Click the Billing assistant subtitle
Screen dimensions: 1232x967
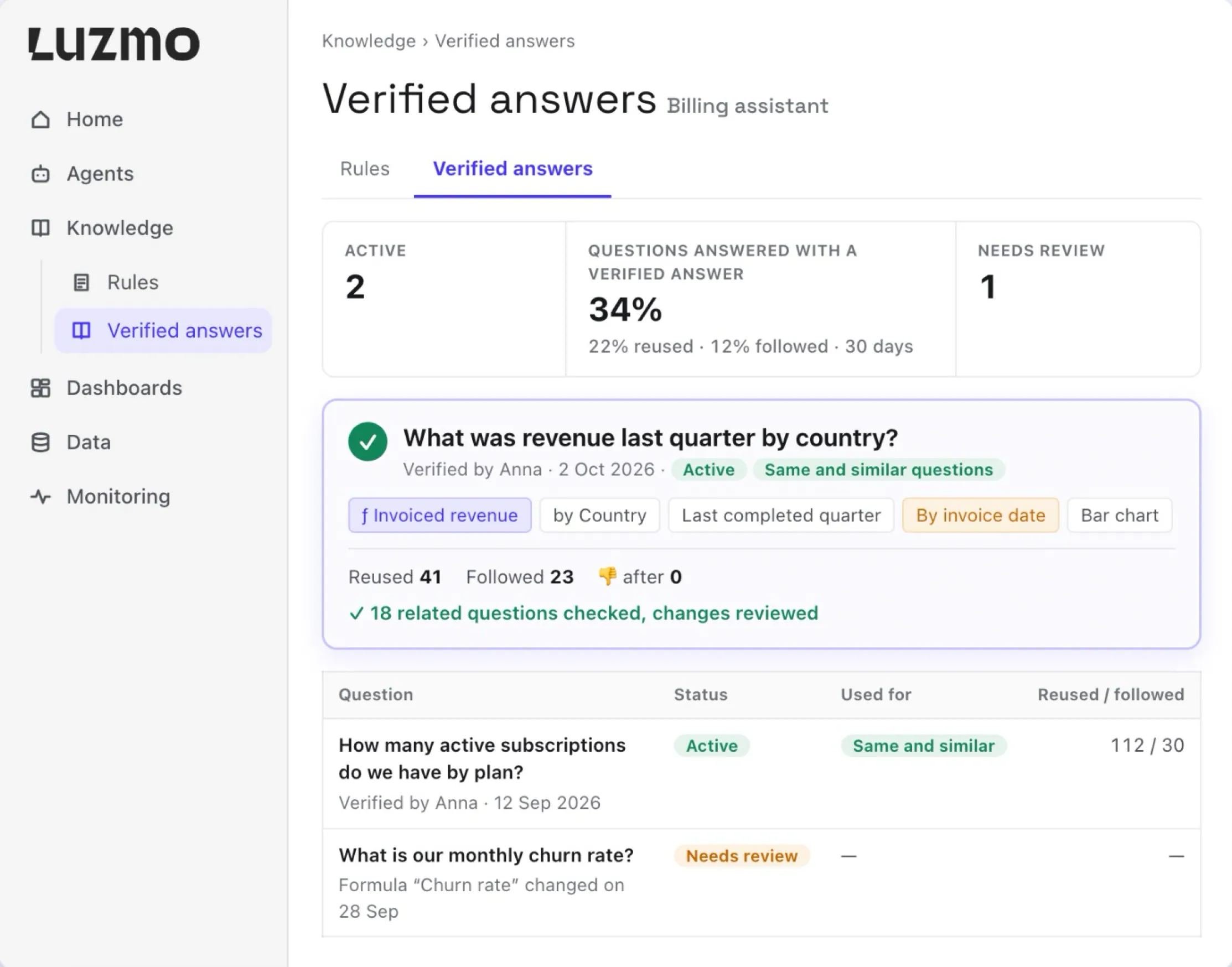pyautogui.click(x=747, y=106)
